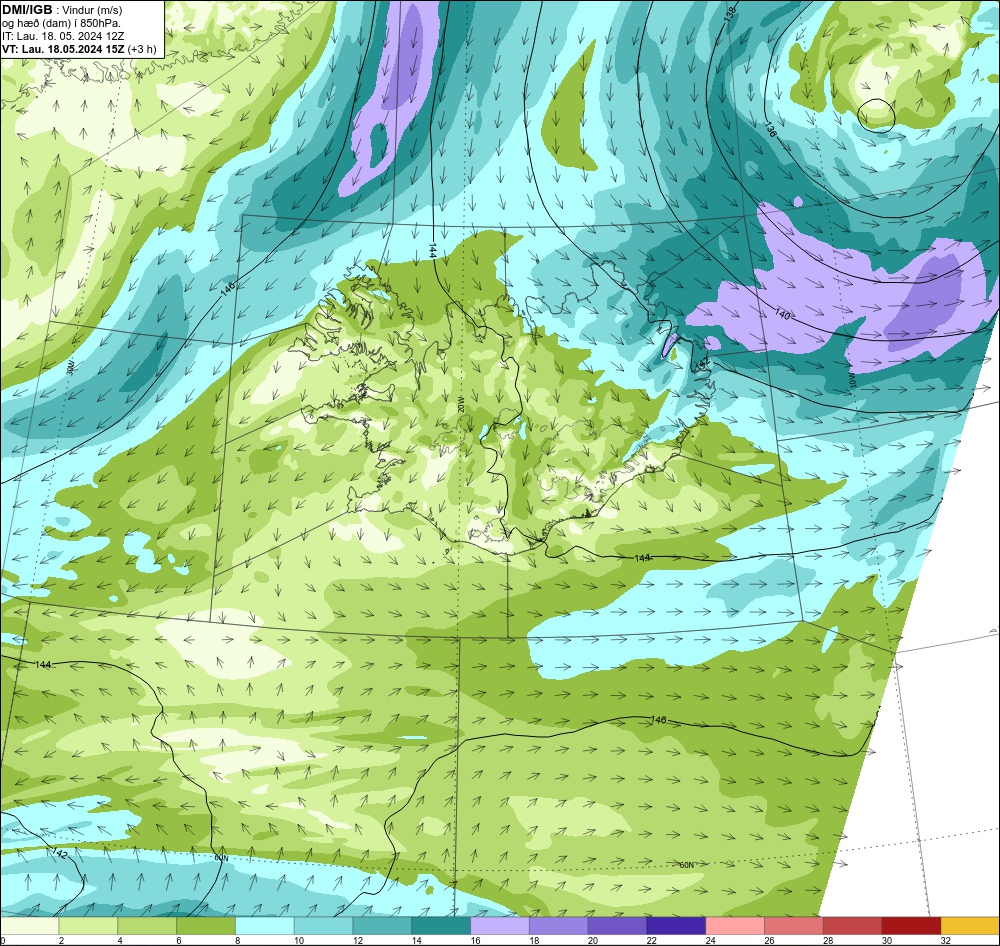Pick the light yellow-green 2–4 m/s legend swatch
This screenshot has width=1000, height=946.
click(x=88, y=926)
